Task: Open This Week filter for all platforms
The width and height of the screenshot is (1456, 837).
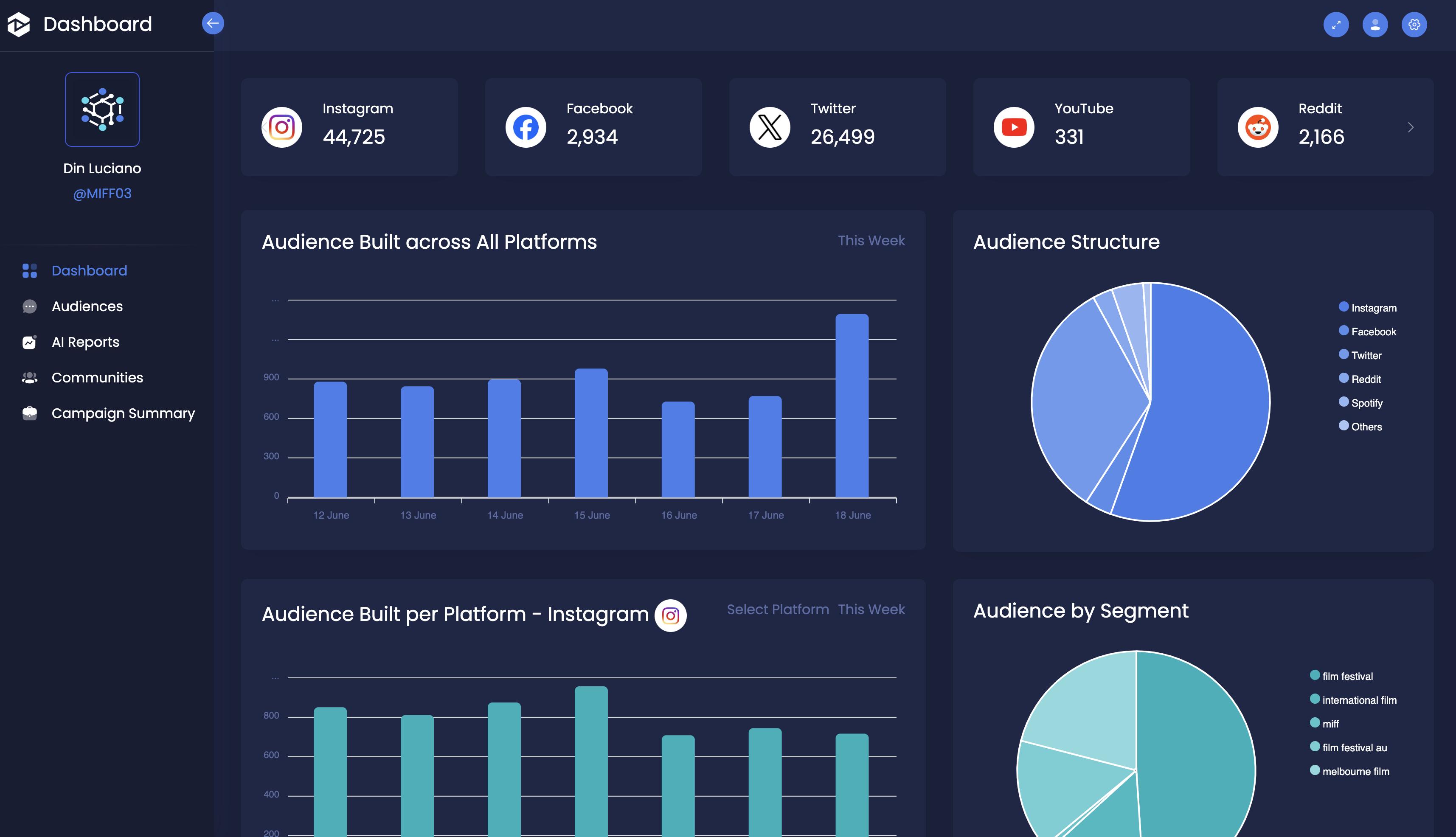Action: point(871,240)
